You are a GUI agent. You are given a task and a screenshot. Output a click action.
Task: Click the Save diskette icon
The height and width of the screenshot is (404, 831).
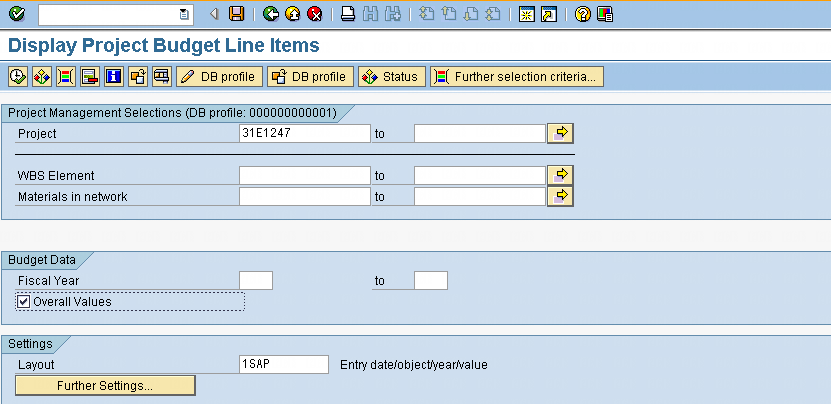coord(236,14)
